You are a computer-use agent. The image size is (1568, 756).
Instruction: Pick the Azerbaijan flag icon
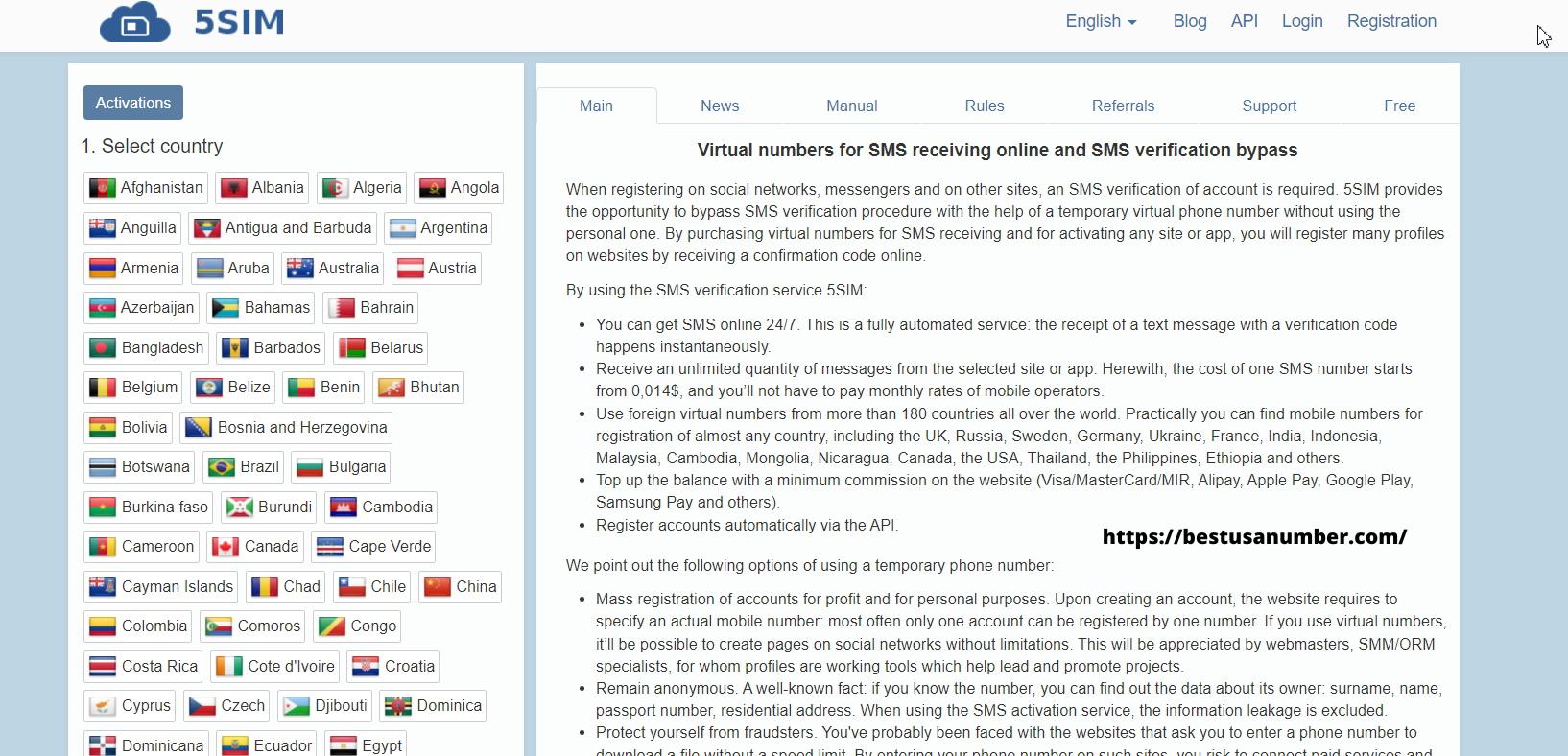click(x=102, y=308)
